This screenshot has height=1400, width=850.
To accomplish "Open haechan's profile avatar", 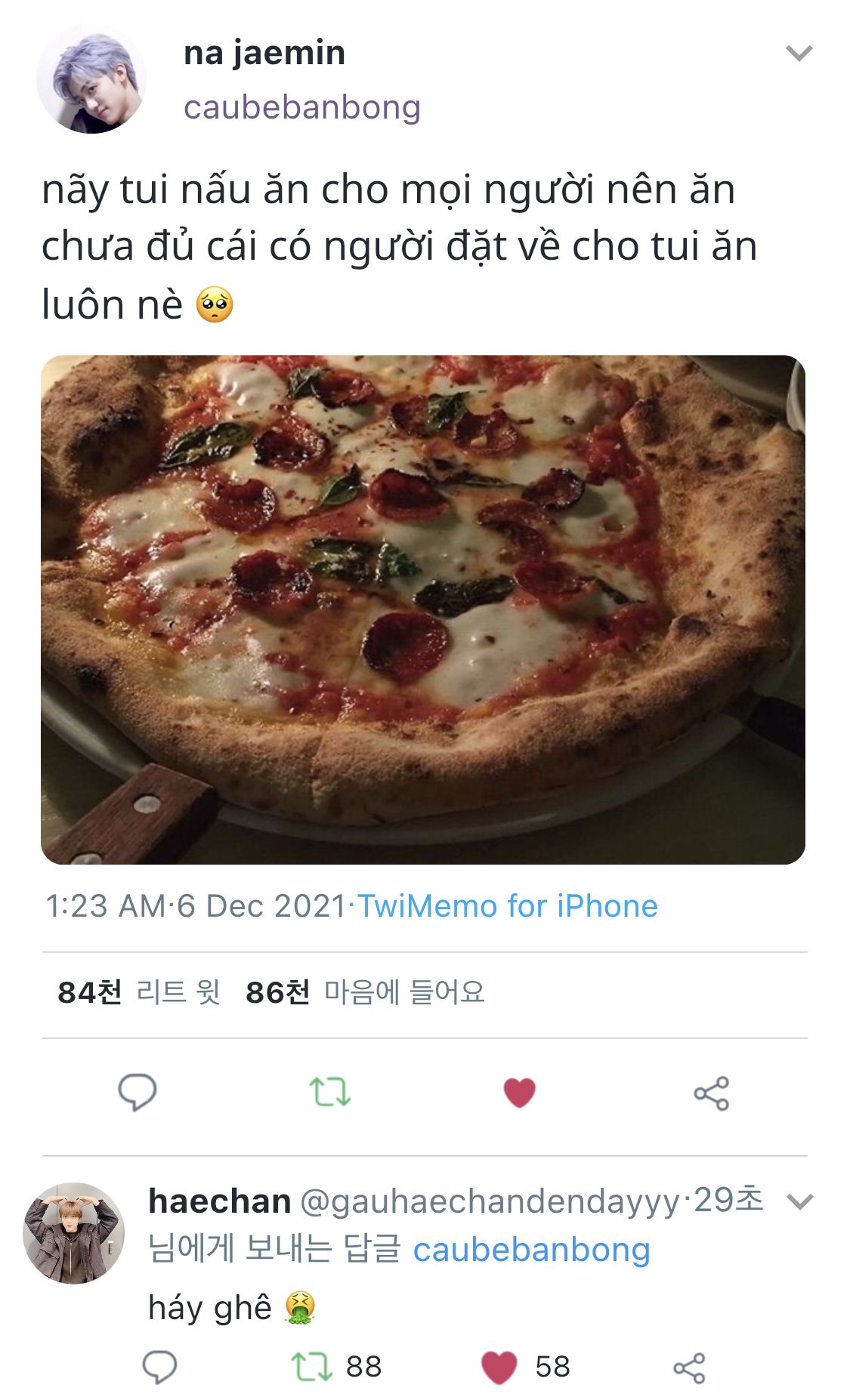I will click(x=73, y=1233).
